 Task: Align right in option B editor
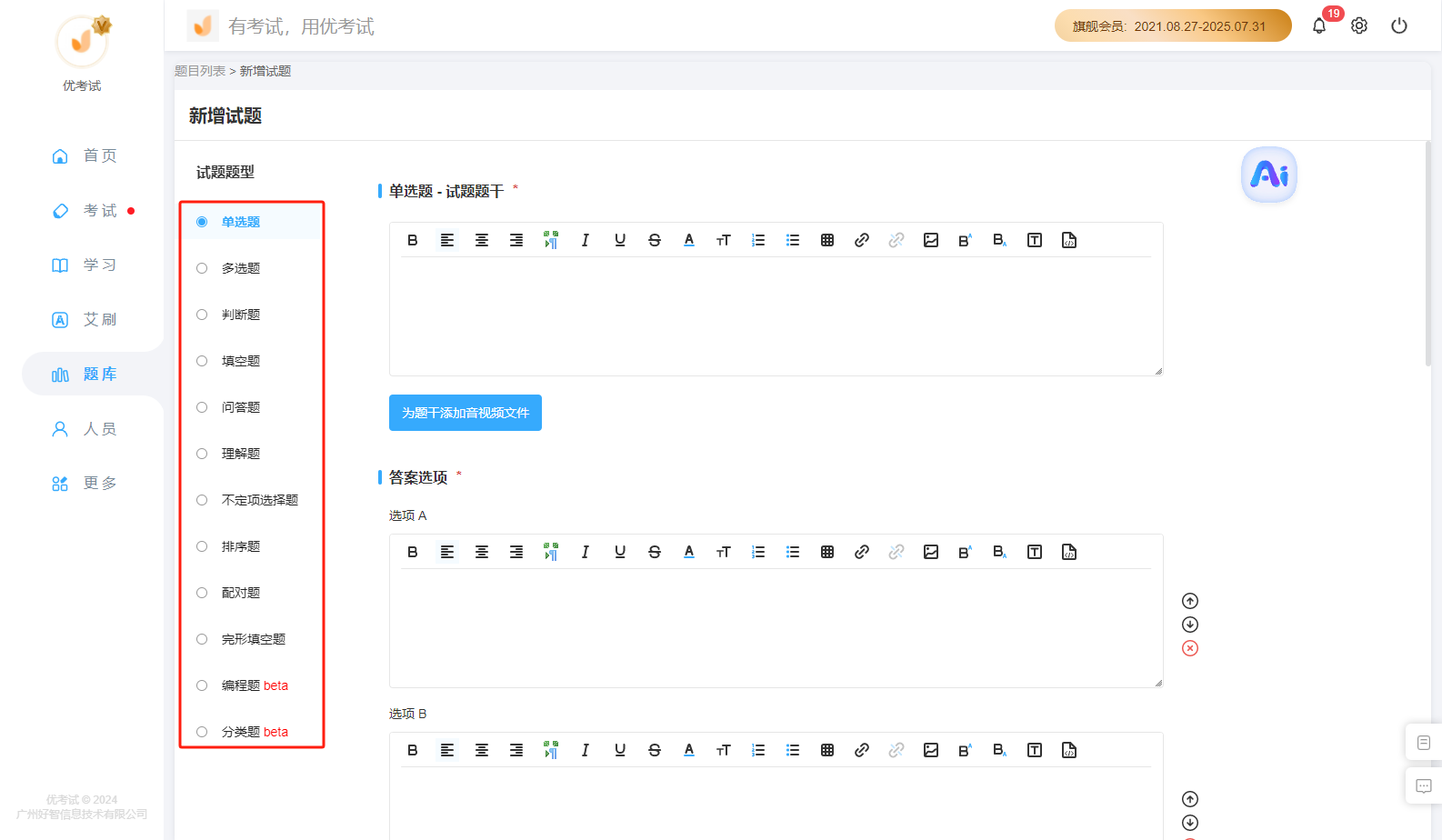(x=516, y=750)
